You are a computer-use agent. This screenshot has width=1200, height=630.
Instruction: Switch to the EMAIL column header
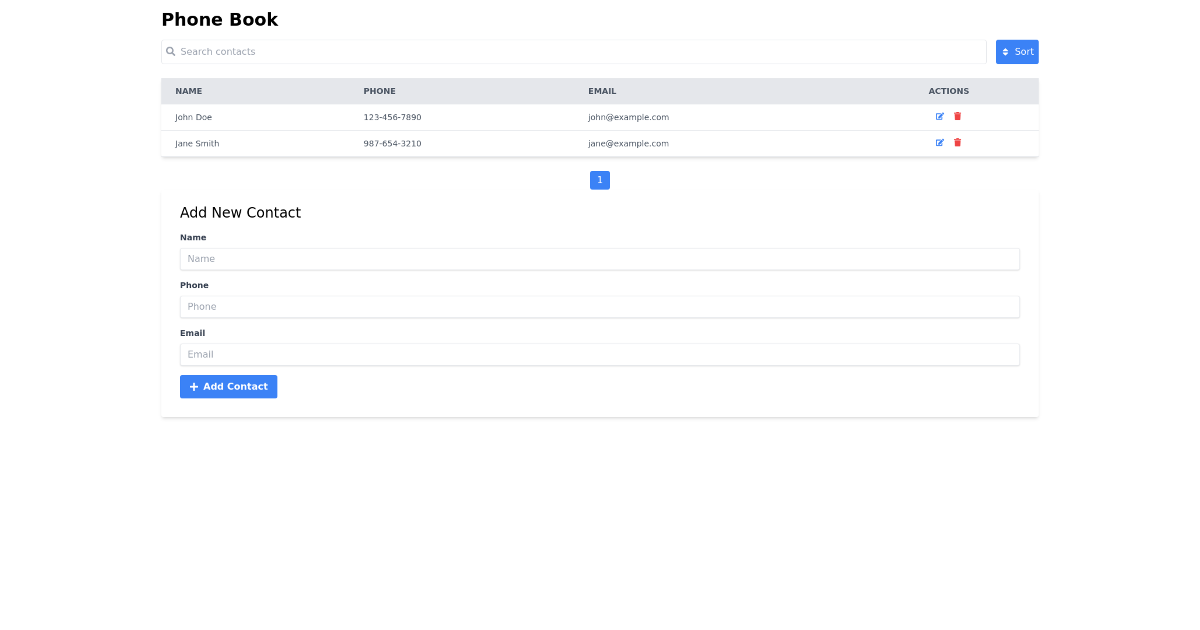click(x=602, y=90)
